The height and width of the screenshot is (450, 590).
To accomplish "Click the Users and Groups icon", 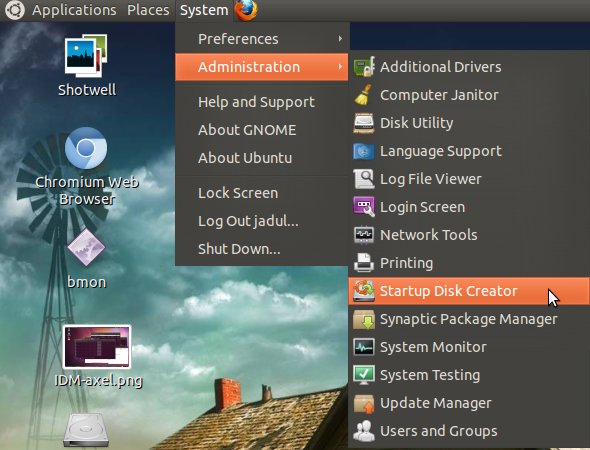I will coord(364,431).
